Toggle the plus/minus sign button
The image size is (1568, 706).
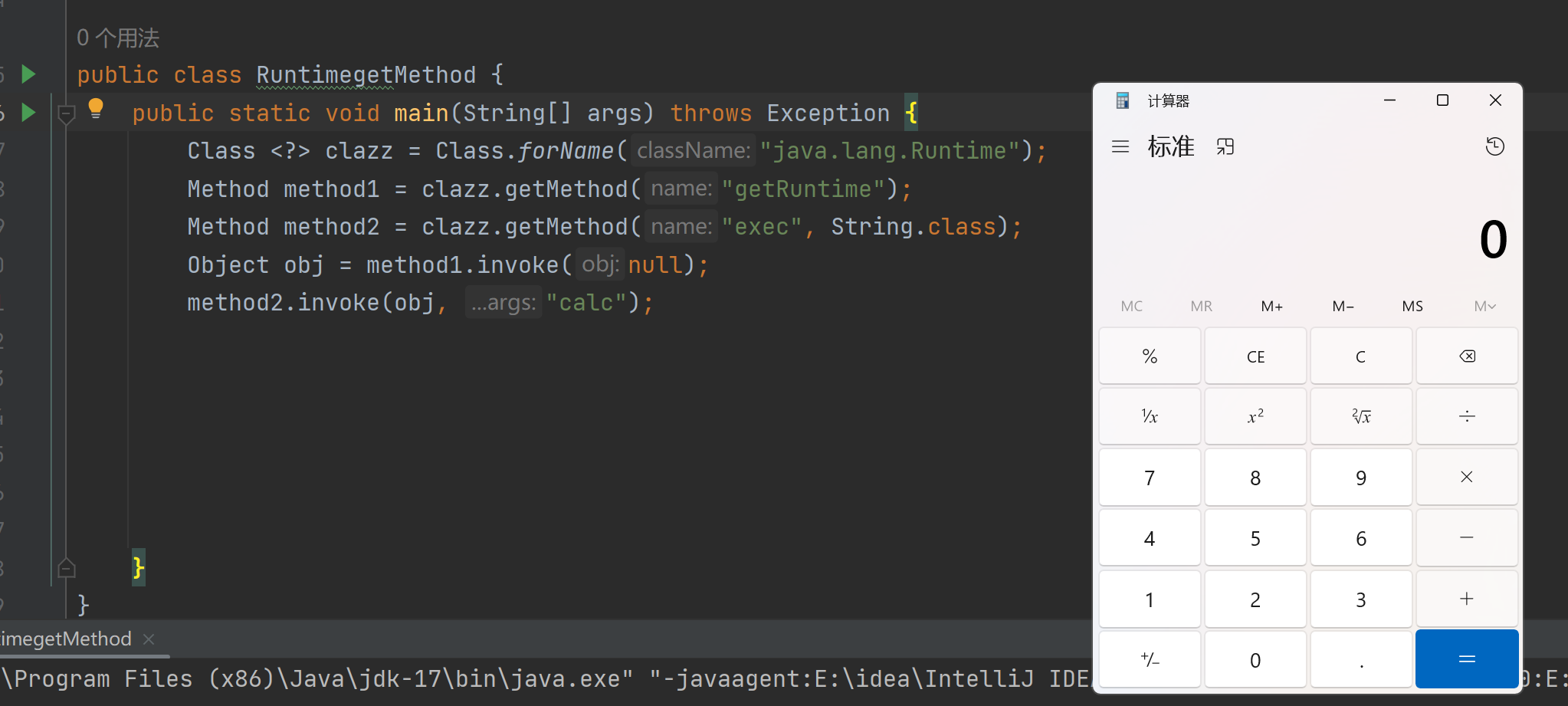coord(1150,659)
